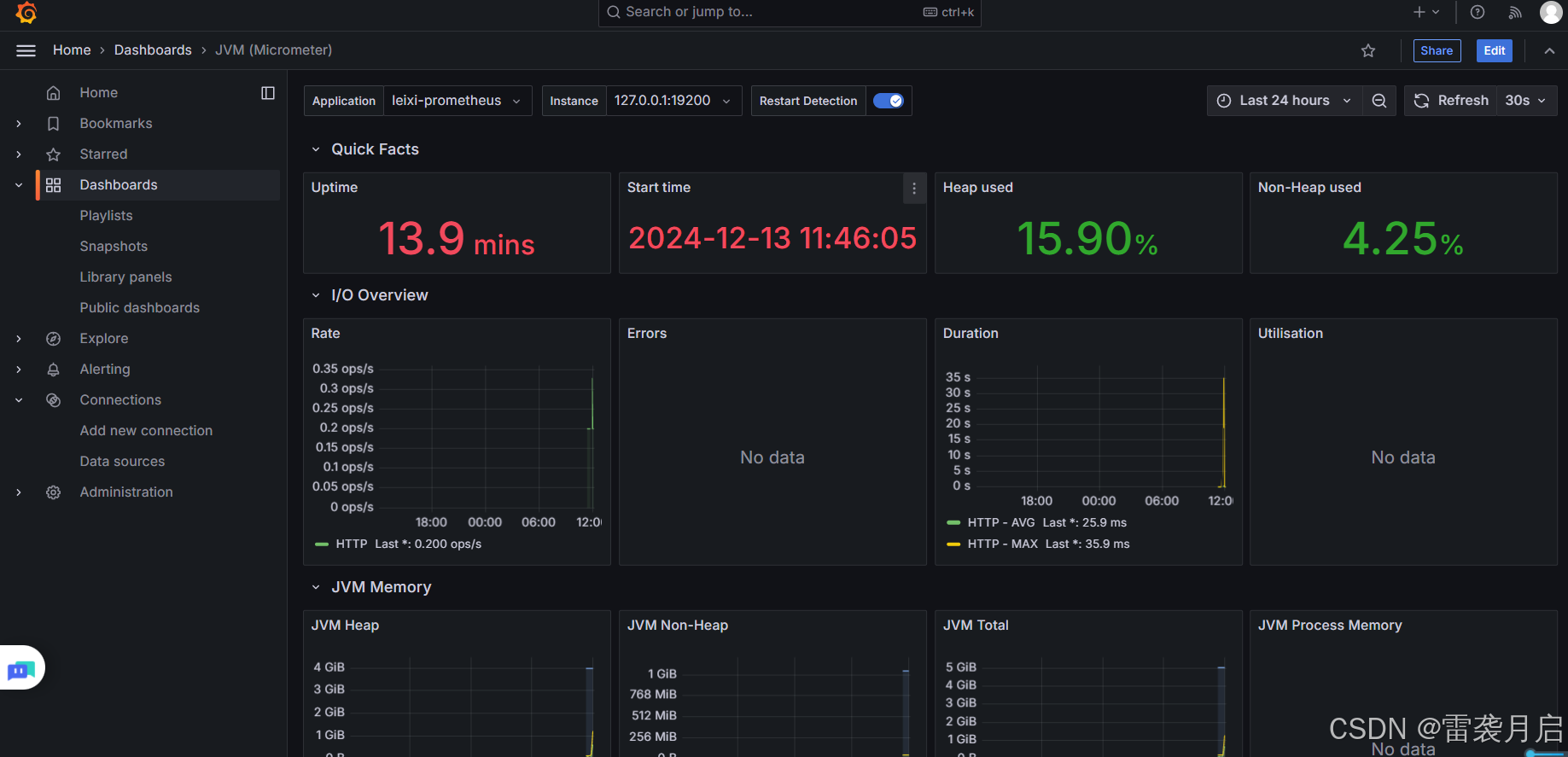
Task: Click the Share button
Action: point(1437,50)
